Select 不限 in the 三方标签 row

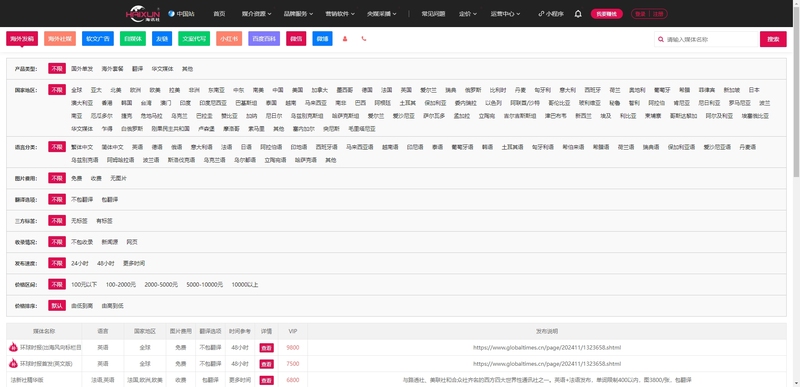[57, 221]
